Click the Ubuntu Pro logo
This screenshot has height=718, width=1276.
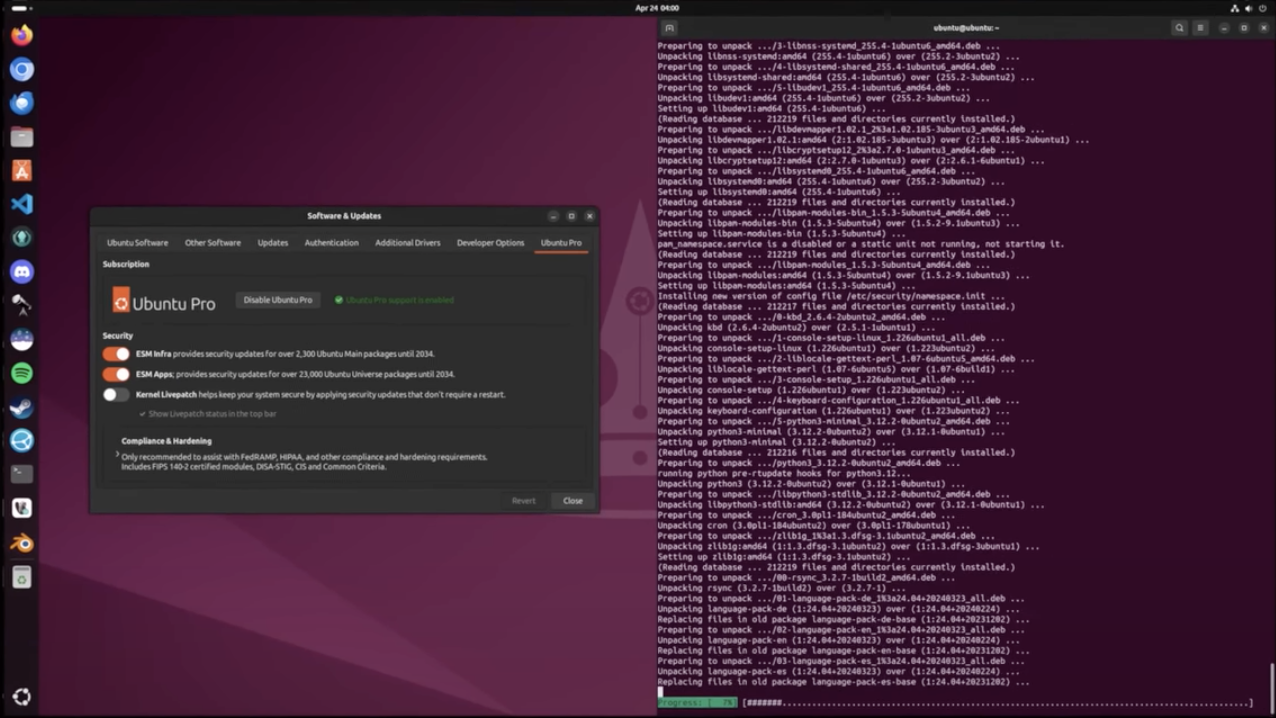click(x=164, y=300)
